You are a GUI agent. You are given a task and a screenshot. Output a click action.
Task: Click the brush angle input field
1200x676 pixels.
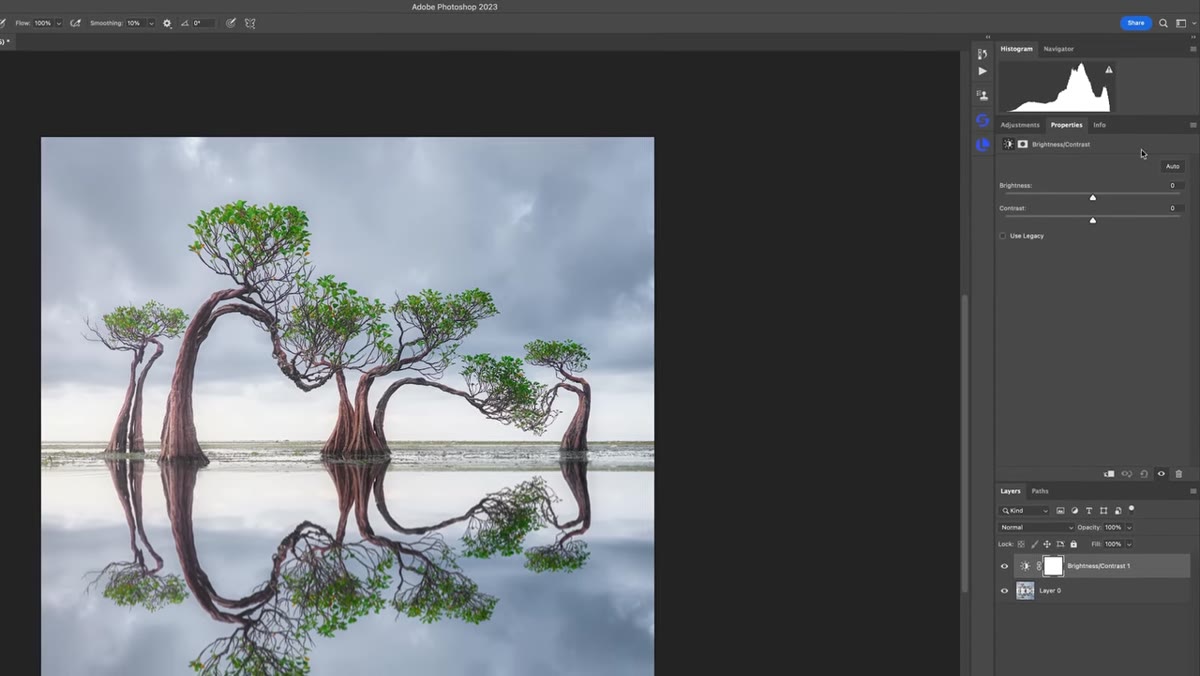pyautogui.click(x=203, y=23)
